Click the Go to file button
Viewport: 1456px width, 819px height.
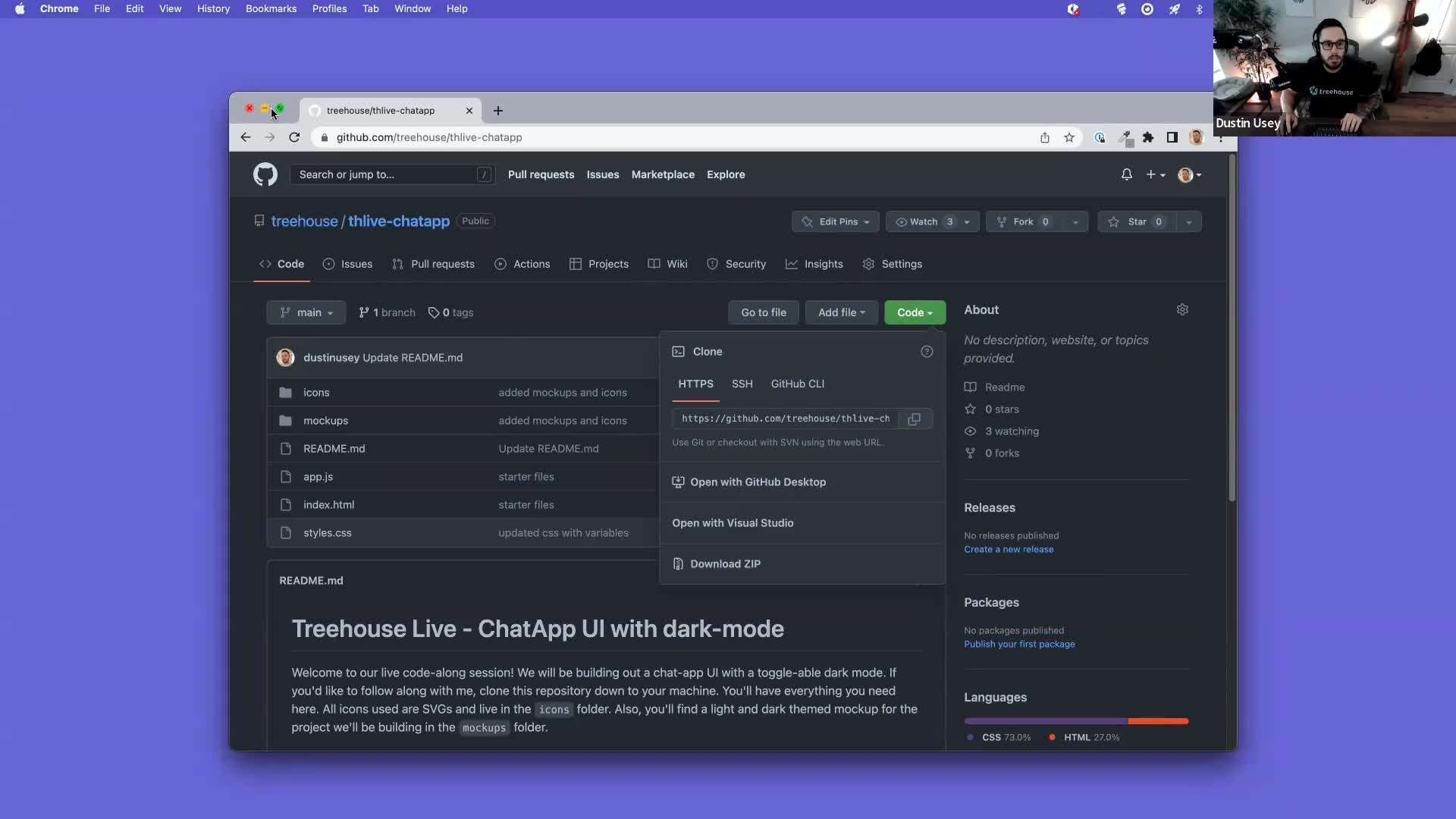coord(764,312)
